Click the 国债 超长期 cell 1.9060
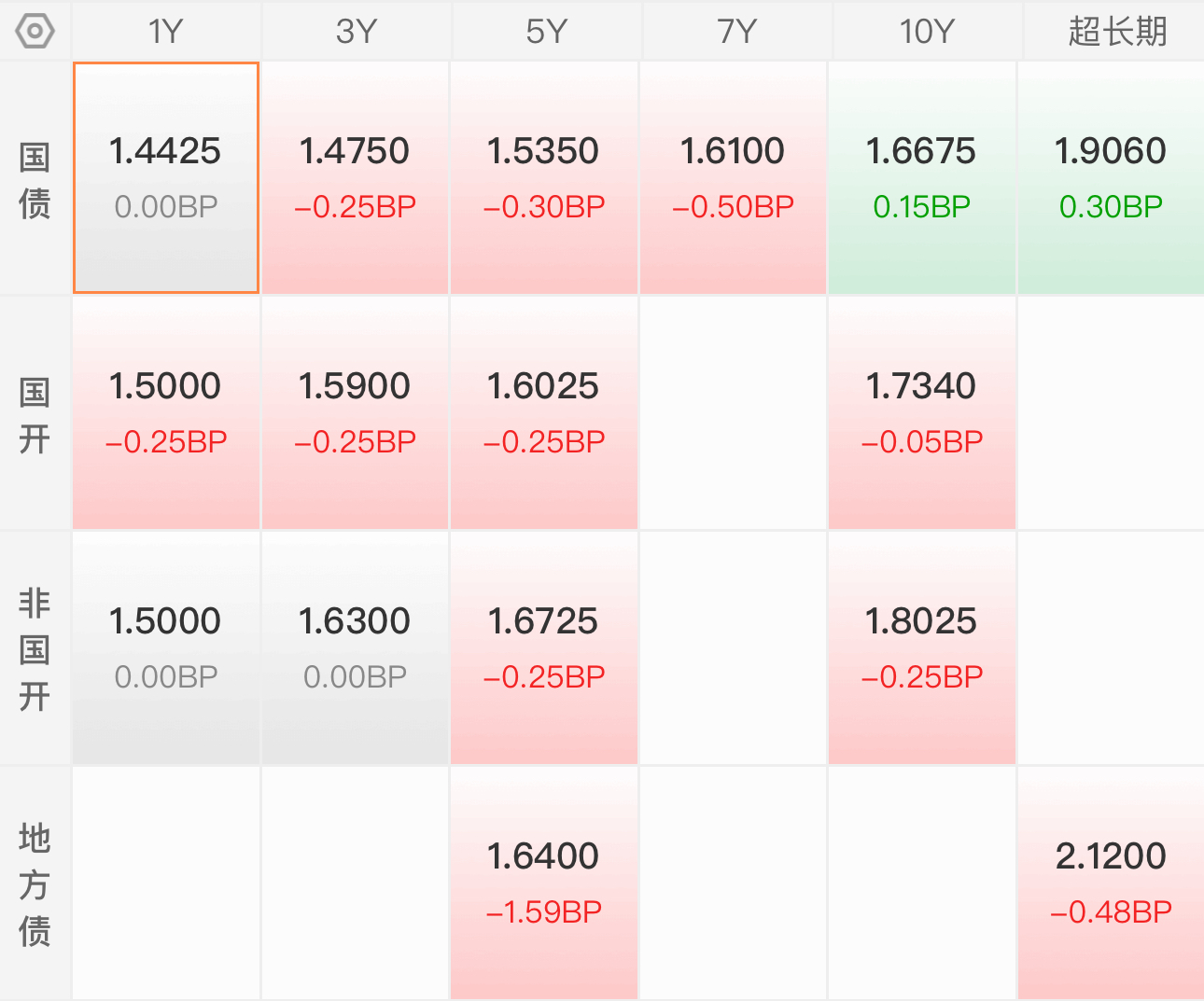The width and height of the screenshot is (1204, 1001). click(x=1111, y=178)
